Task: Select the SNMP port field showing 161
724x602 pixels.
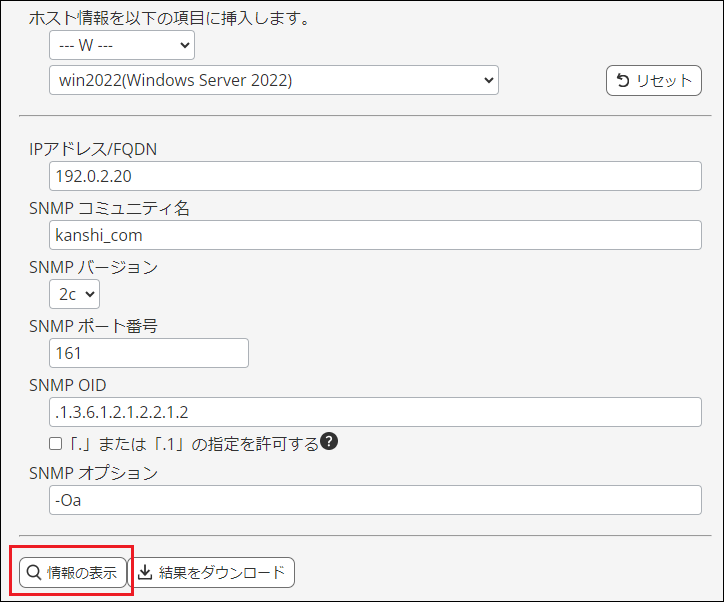Action: pyautogui.click(x=148, y=353)
